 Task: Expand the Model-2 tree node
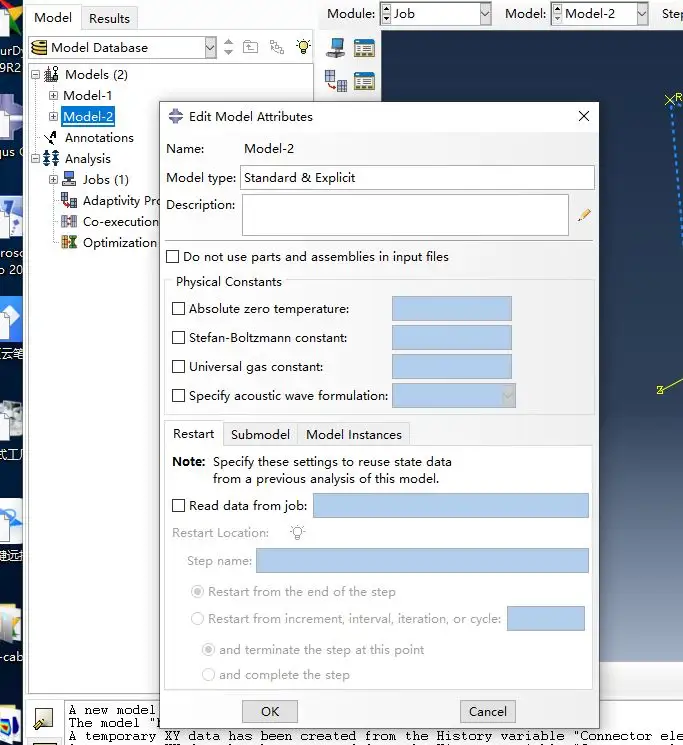point(53,116)
